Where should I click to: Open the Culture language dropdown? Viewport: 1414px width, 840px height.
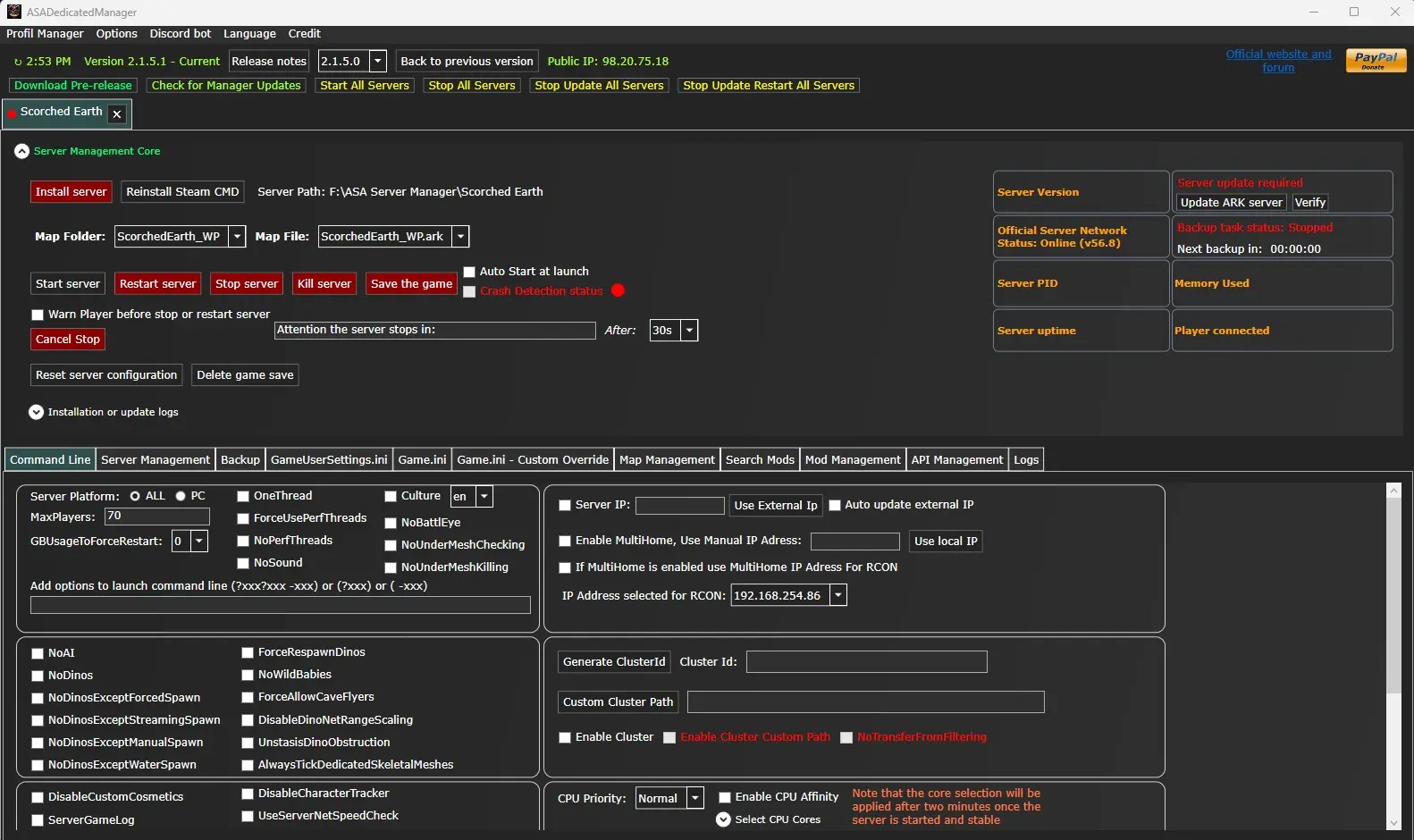(x=484, y=496)
